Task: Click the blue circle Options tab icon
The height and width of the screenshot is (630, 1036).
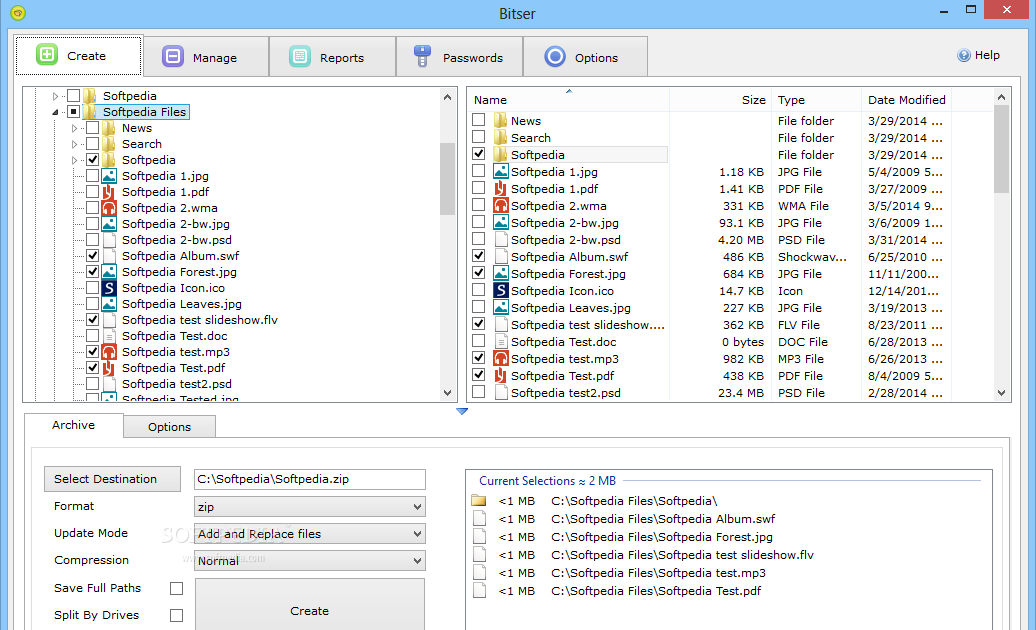Action: [555, 57]
